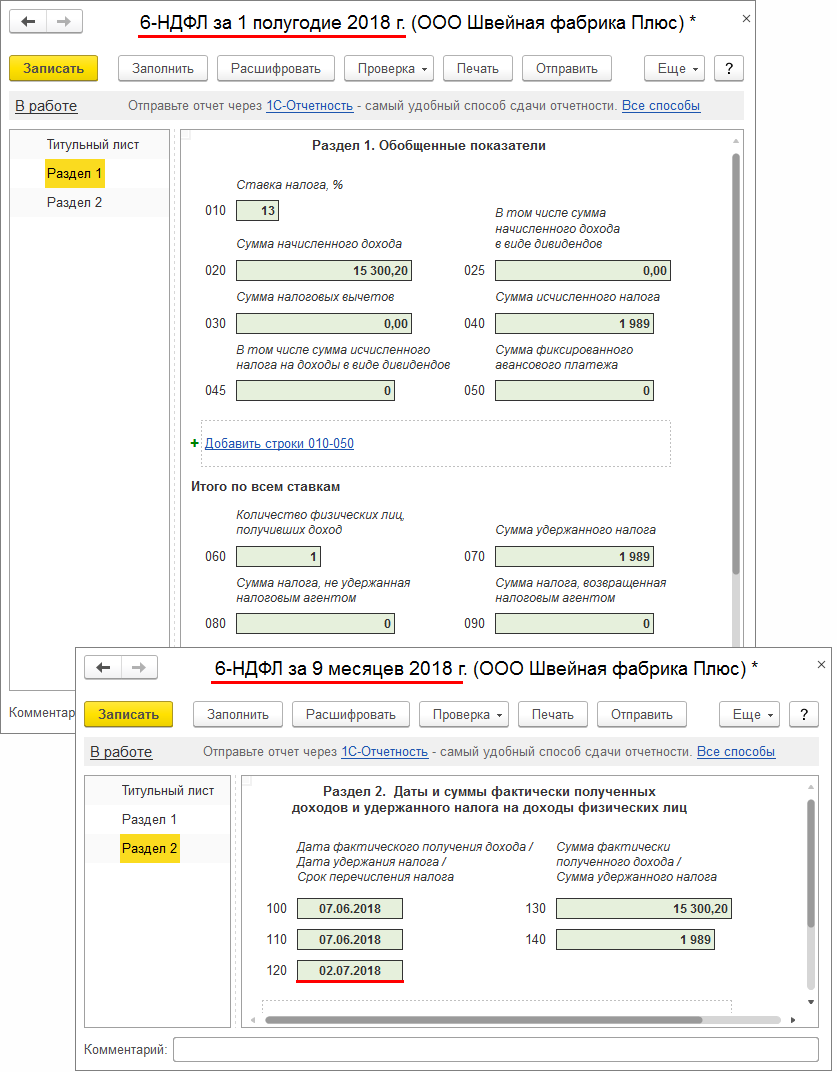Open 1С-Отчетность link in top window

pos(309,106)
